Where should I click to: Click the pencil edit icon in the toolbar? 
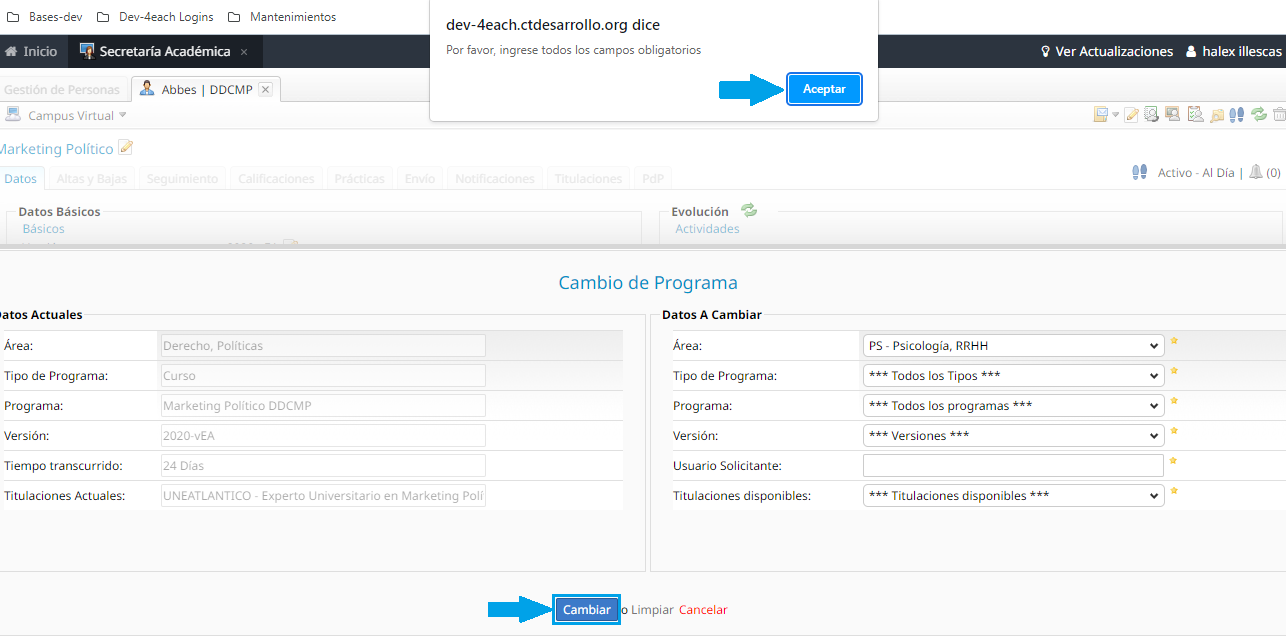[1132, 115]
